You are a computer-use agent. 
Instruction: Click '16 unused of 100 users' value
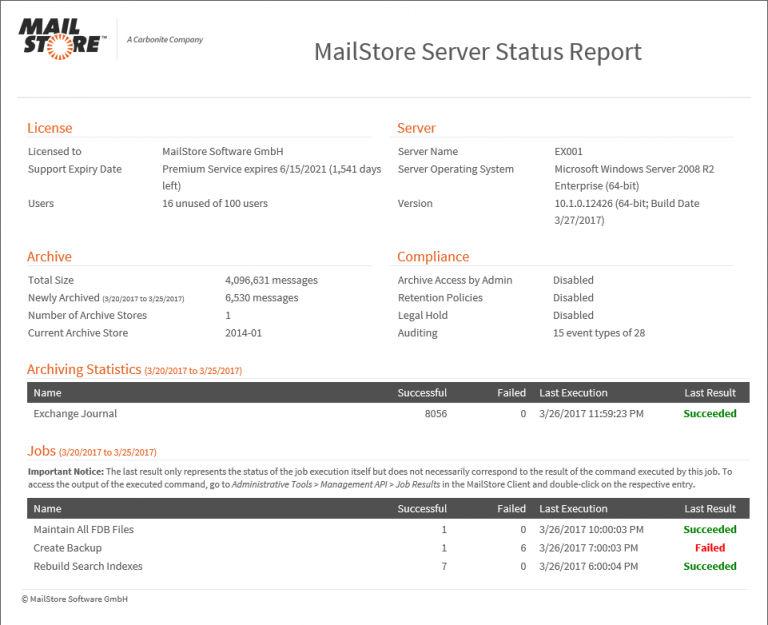(x=215, y=203)
